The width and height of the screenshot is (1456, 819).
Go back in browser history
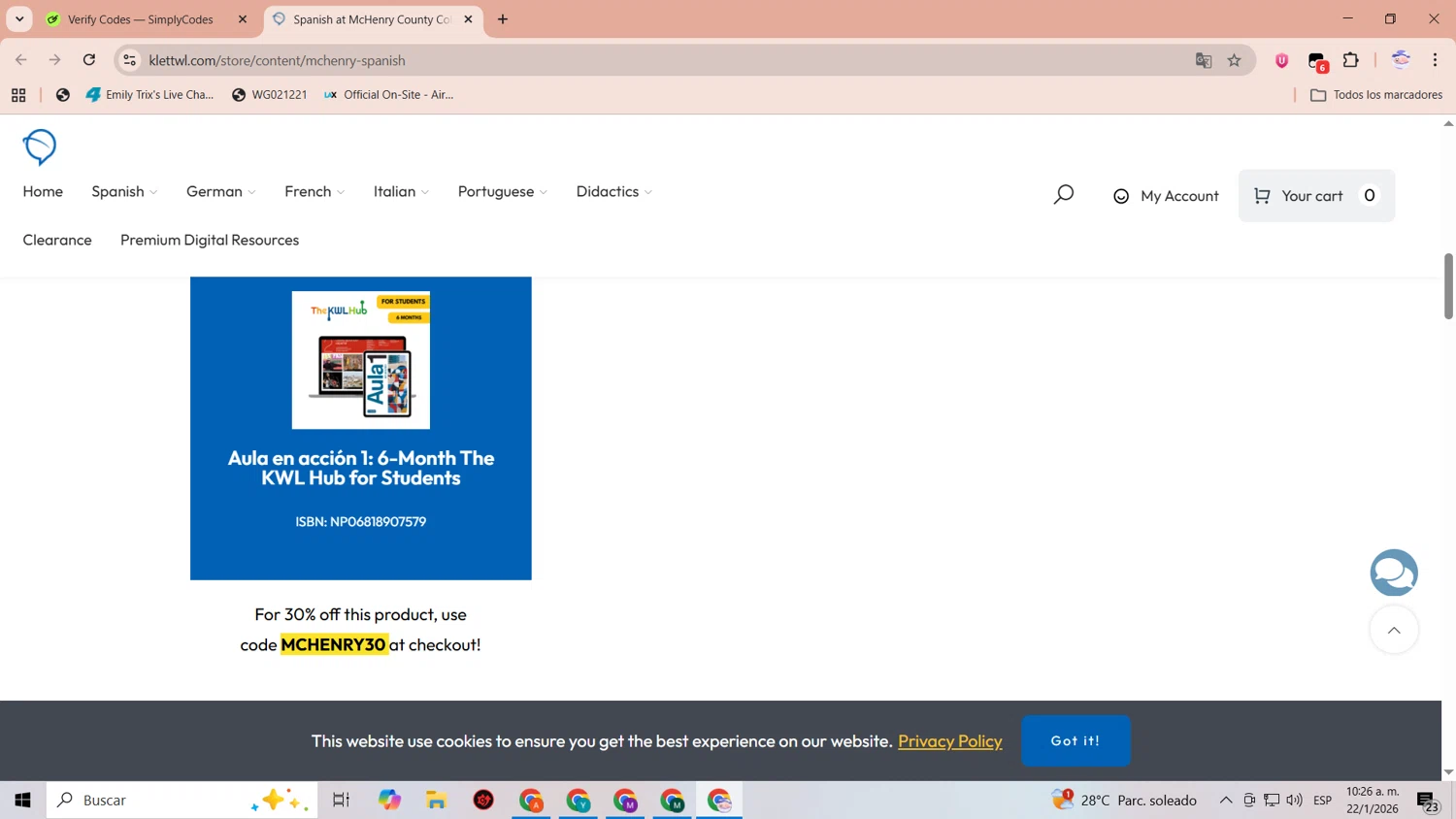point(21,60)
